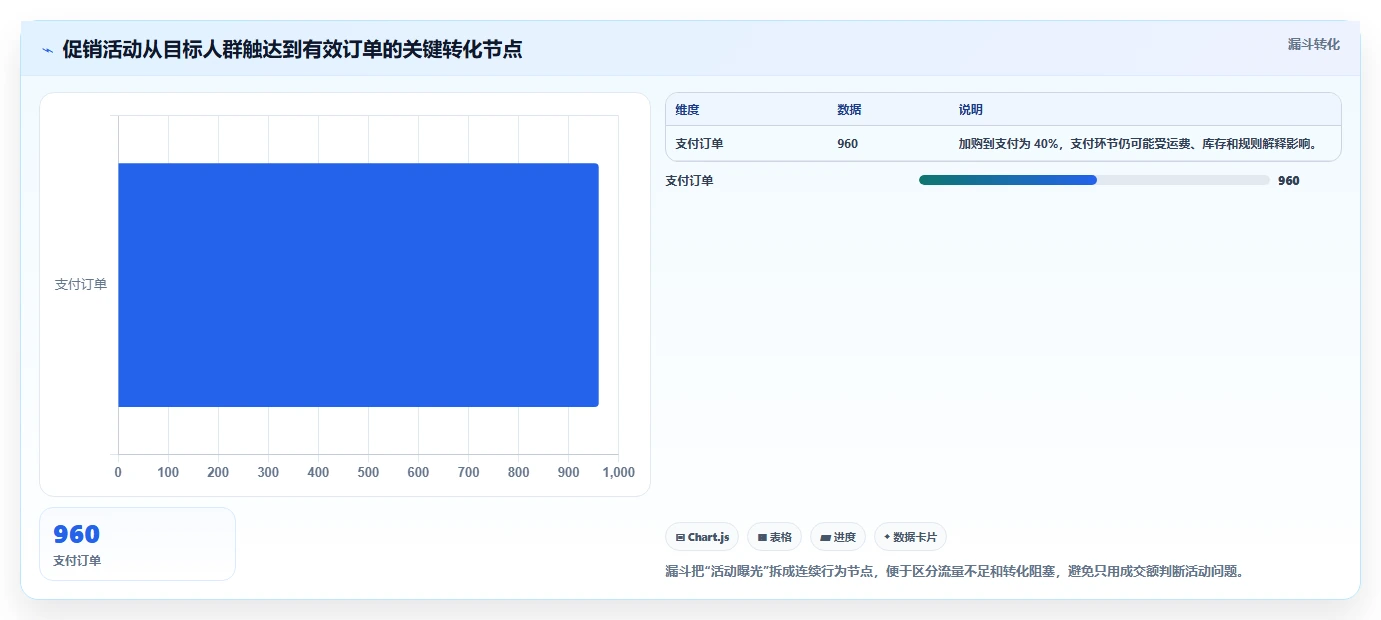Click the 0 tick on x-axis
Screen dimensions: 1381x620
(118, 472)
